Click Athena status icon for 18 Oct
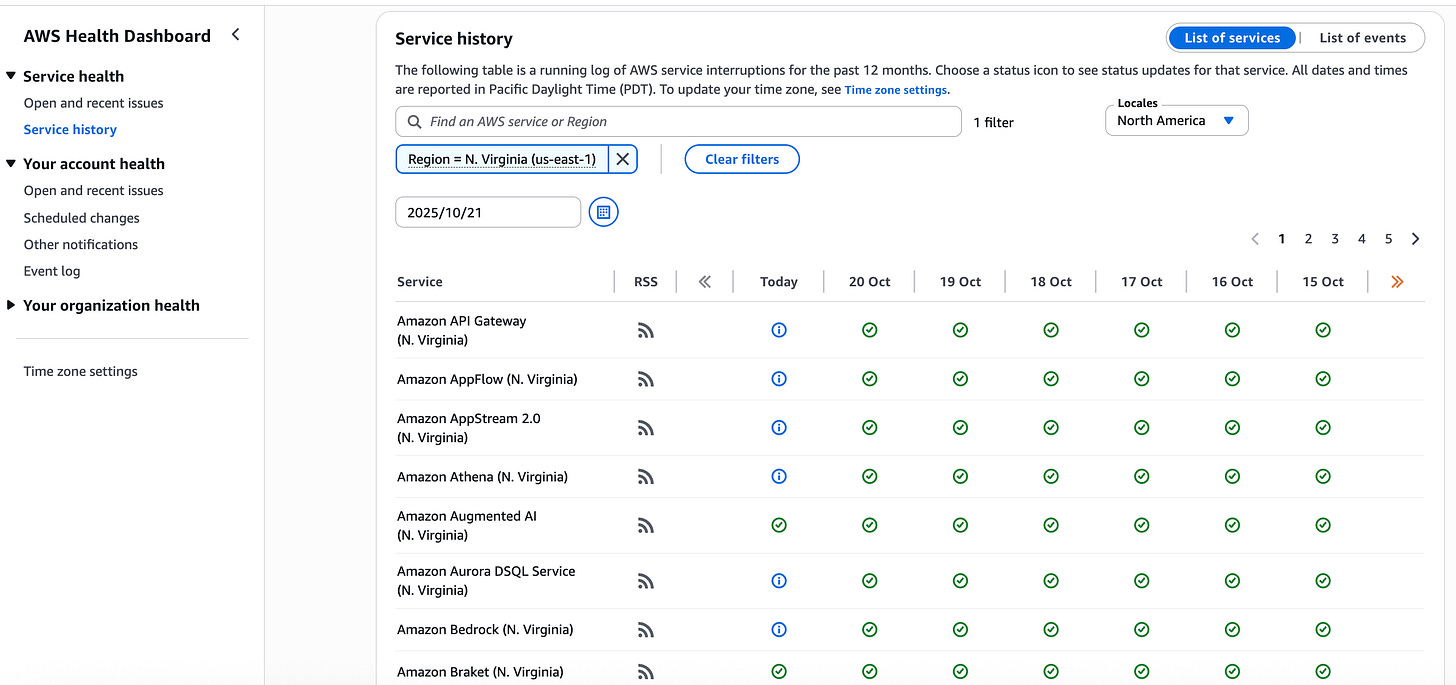 (1051, 477)
